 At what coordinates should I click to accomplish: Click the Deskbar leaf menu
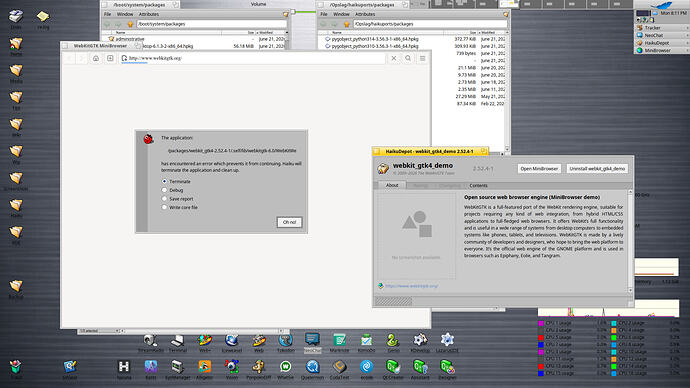[x=661, y=4]
